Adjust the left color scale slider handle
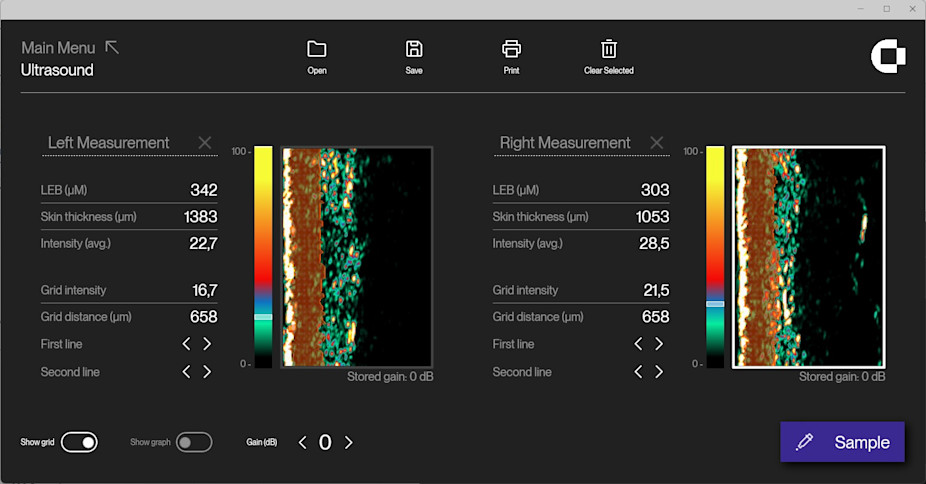 click(x=263, y=316)
